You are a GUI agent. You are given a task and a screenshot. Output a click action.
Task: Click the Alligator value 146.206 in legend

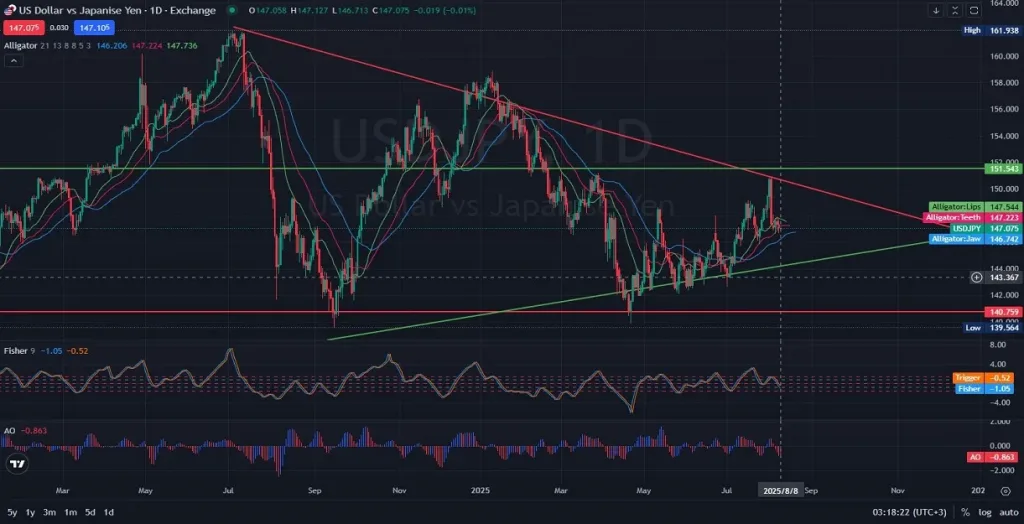(x=112, y=46)
